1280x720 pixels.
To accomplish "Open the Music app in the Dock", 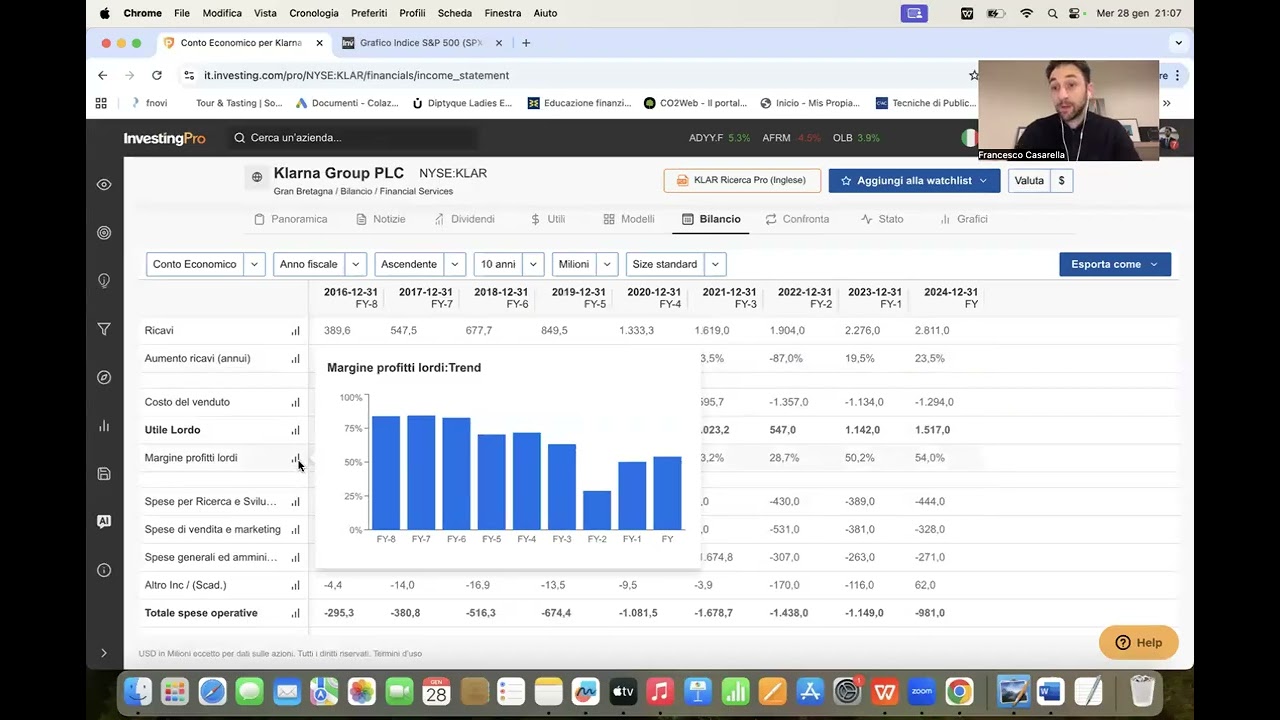I will tap(659, 691).
